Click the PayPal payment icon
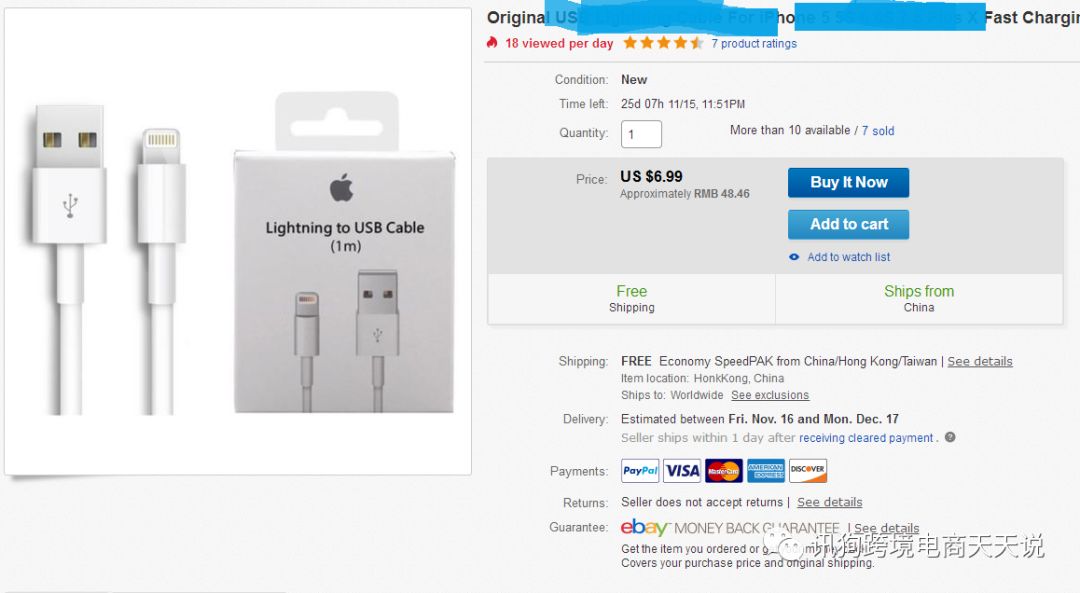1080x593 pixels. tap(640, 470)
